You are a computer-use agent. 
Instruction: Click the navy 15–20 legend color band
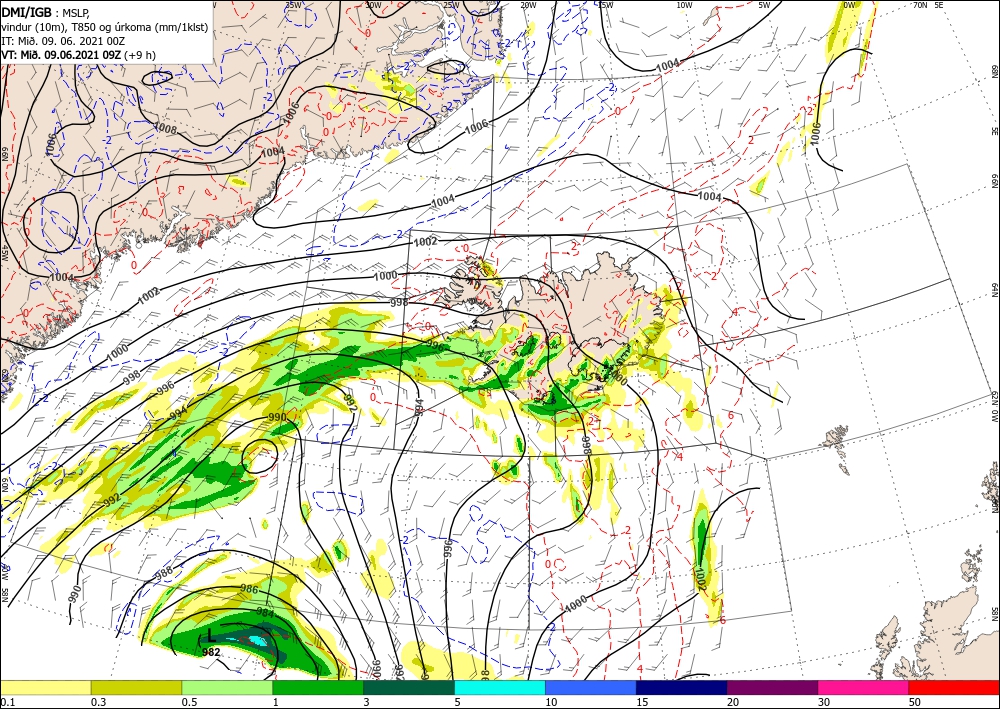[682, 687]
